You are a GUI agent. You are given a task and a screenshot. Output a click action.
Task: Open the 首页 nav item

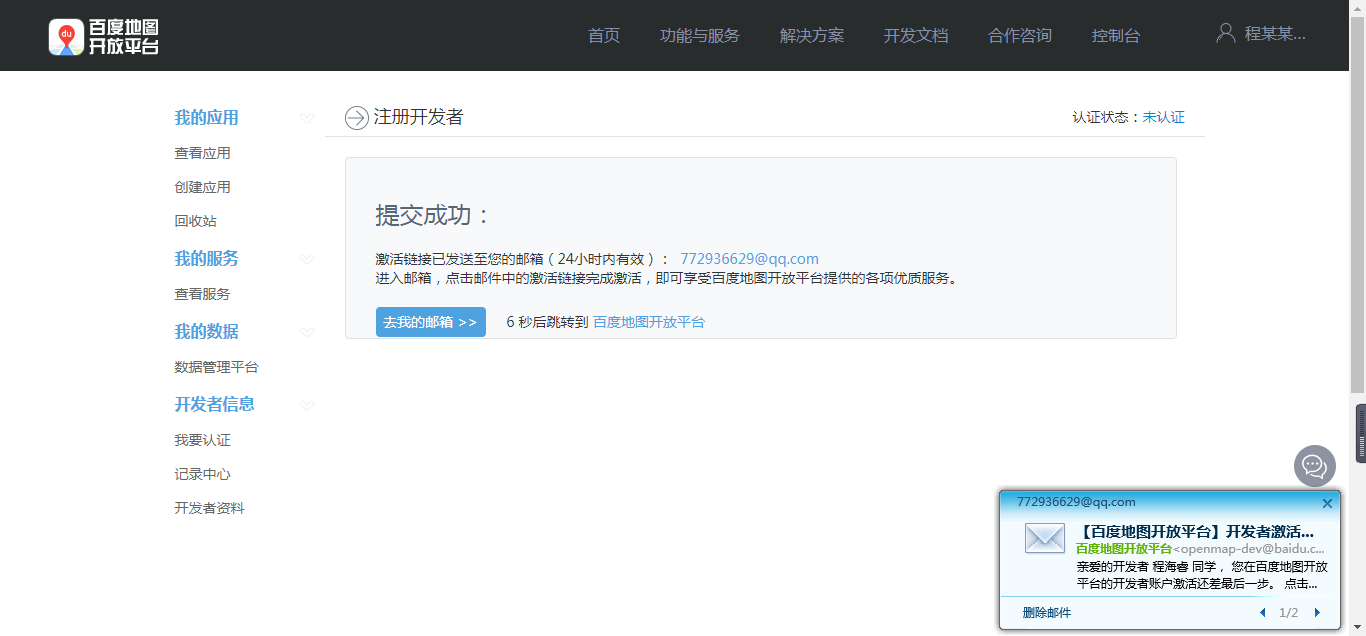point(604,36)
